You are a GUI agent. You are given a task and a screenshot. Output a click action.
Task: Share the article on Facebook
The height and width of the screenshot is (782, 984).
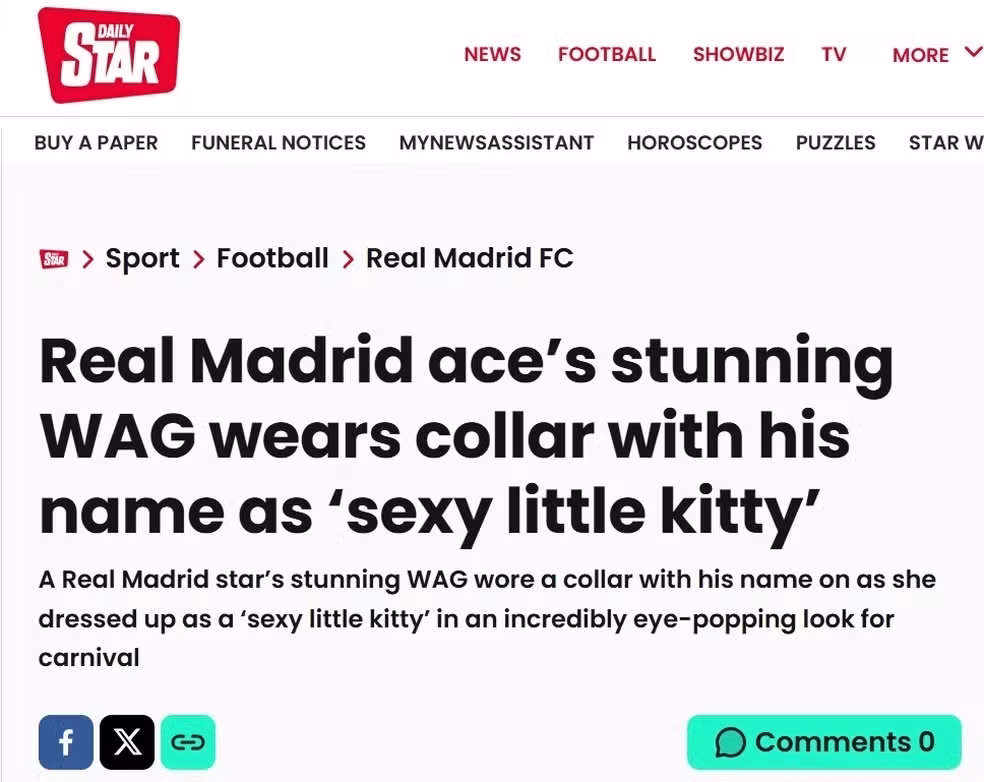pos(65,742)
